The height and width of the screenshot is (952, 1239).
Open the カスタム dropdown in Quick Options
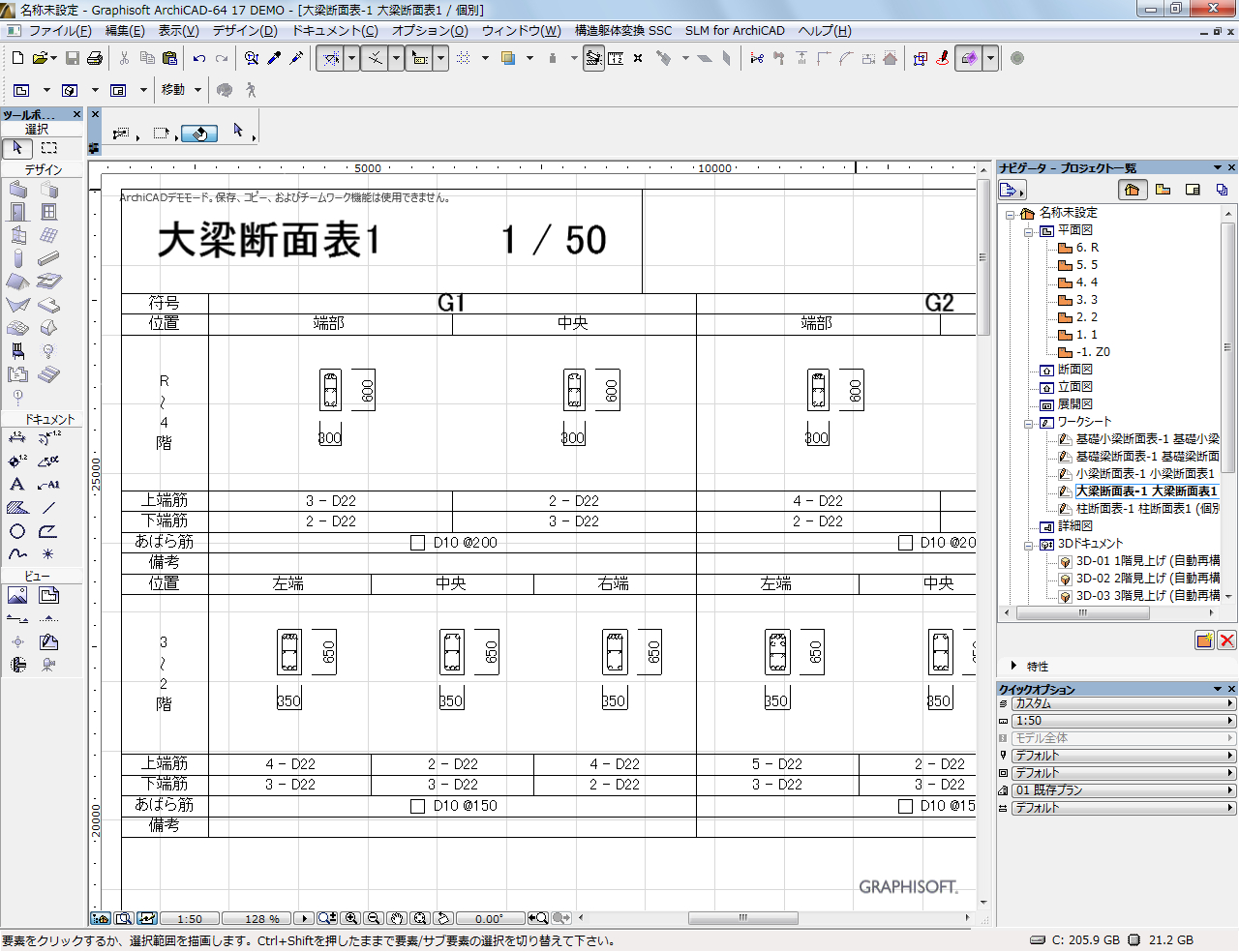1124,703
